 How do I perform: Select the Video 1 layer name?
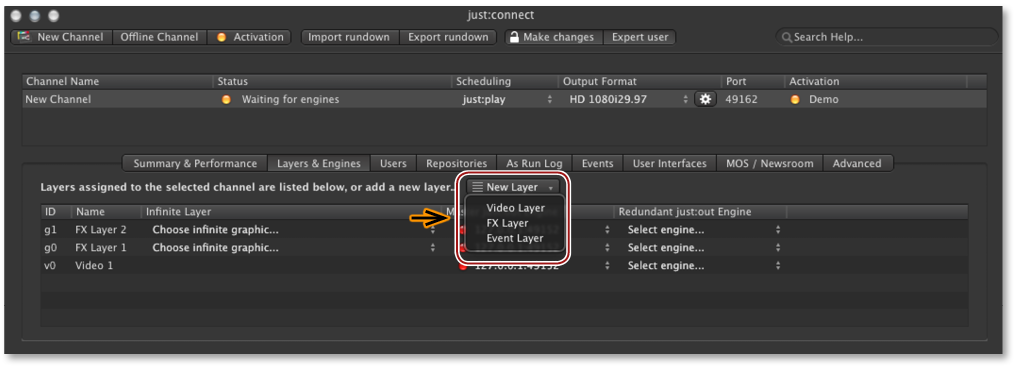coord(94,266)
